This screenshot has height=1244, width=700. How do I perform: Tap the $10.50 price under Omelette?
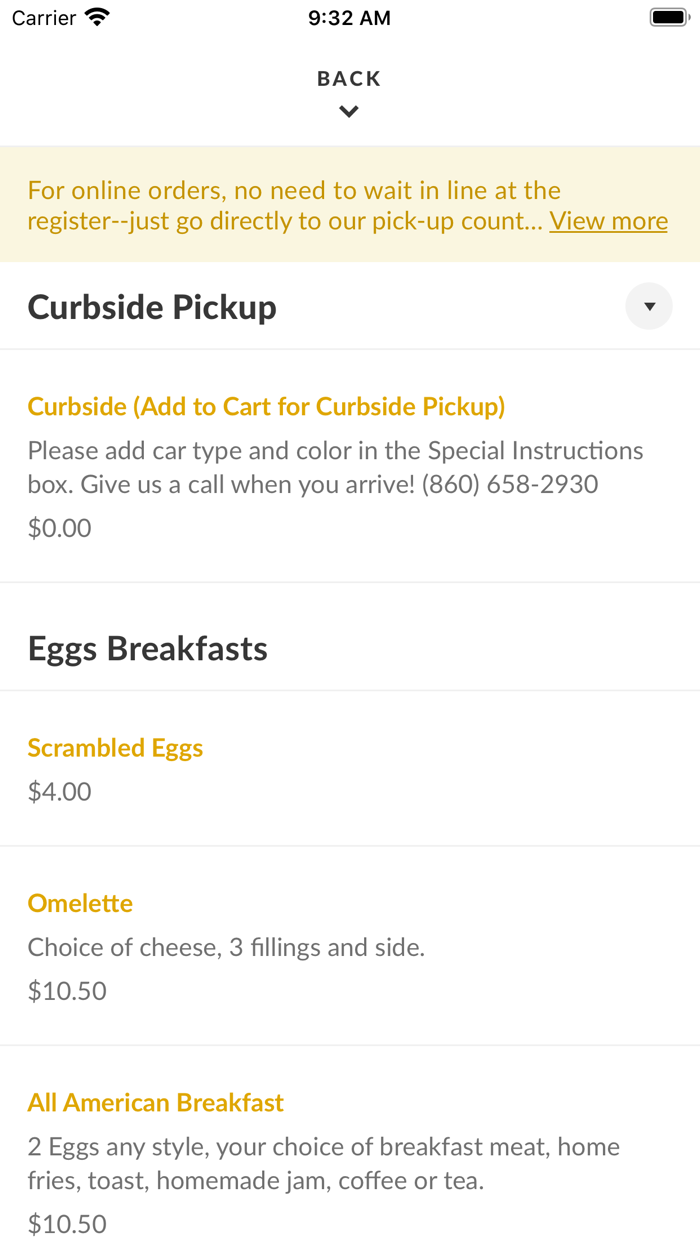67,991
